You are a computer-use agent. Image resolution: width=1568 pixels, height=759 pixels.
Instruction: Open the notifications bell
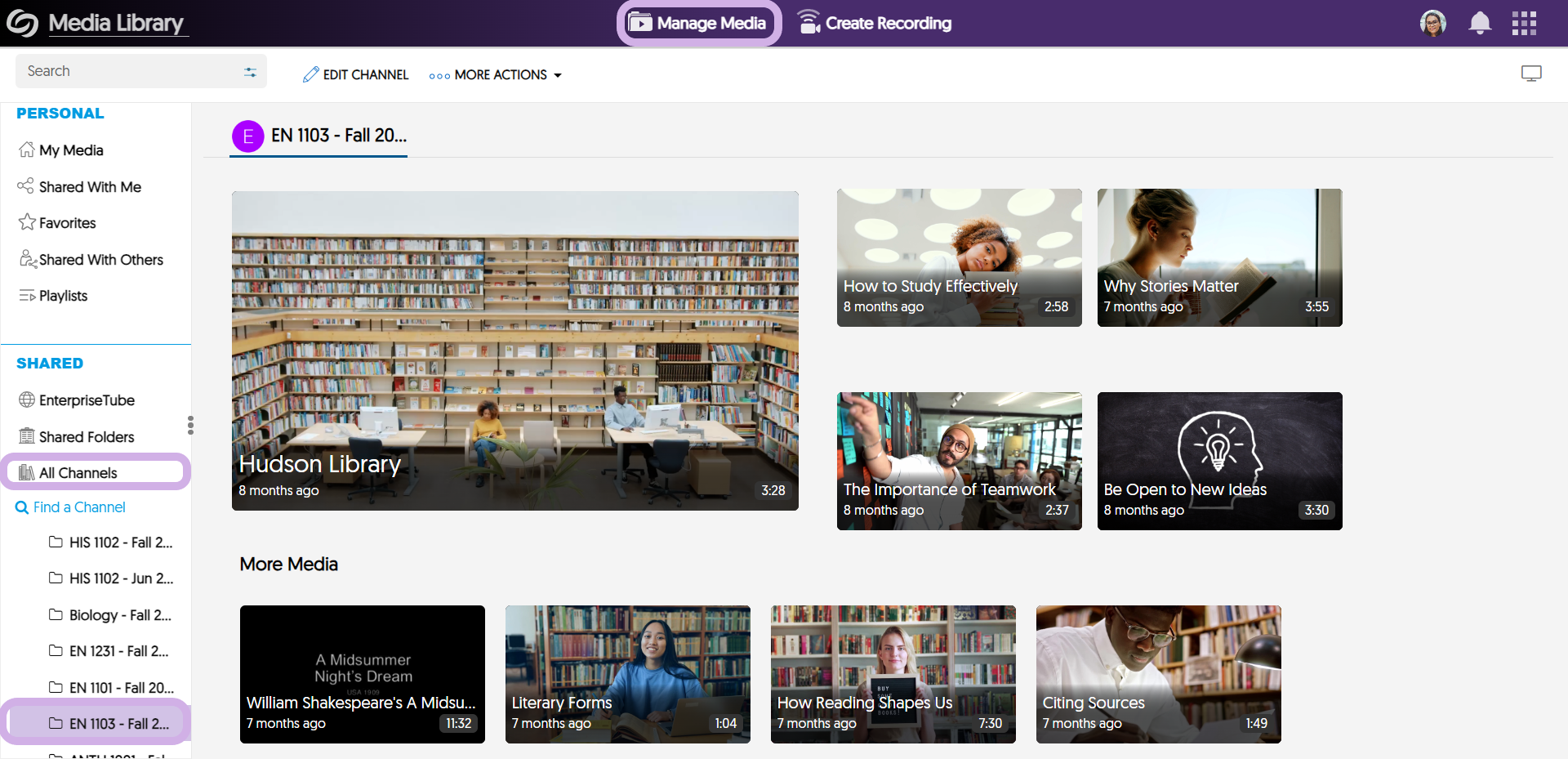pyautogui.click(x=1480, y=23)
